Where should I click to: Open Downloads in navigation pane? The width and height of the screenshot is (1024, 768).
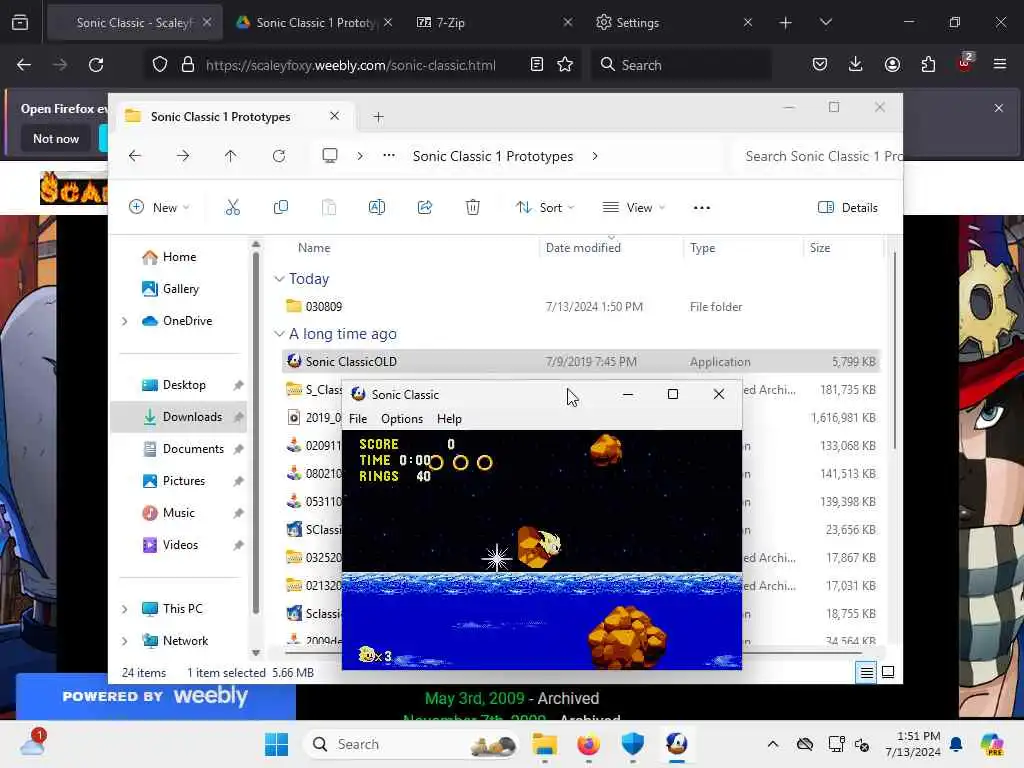[x=180, y=417]
